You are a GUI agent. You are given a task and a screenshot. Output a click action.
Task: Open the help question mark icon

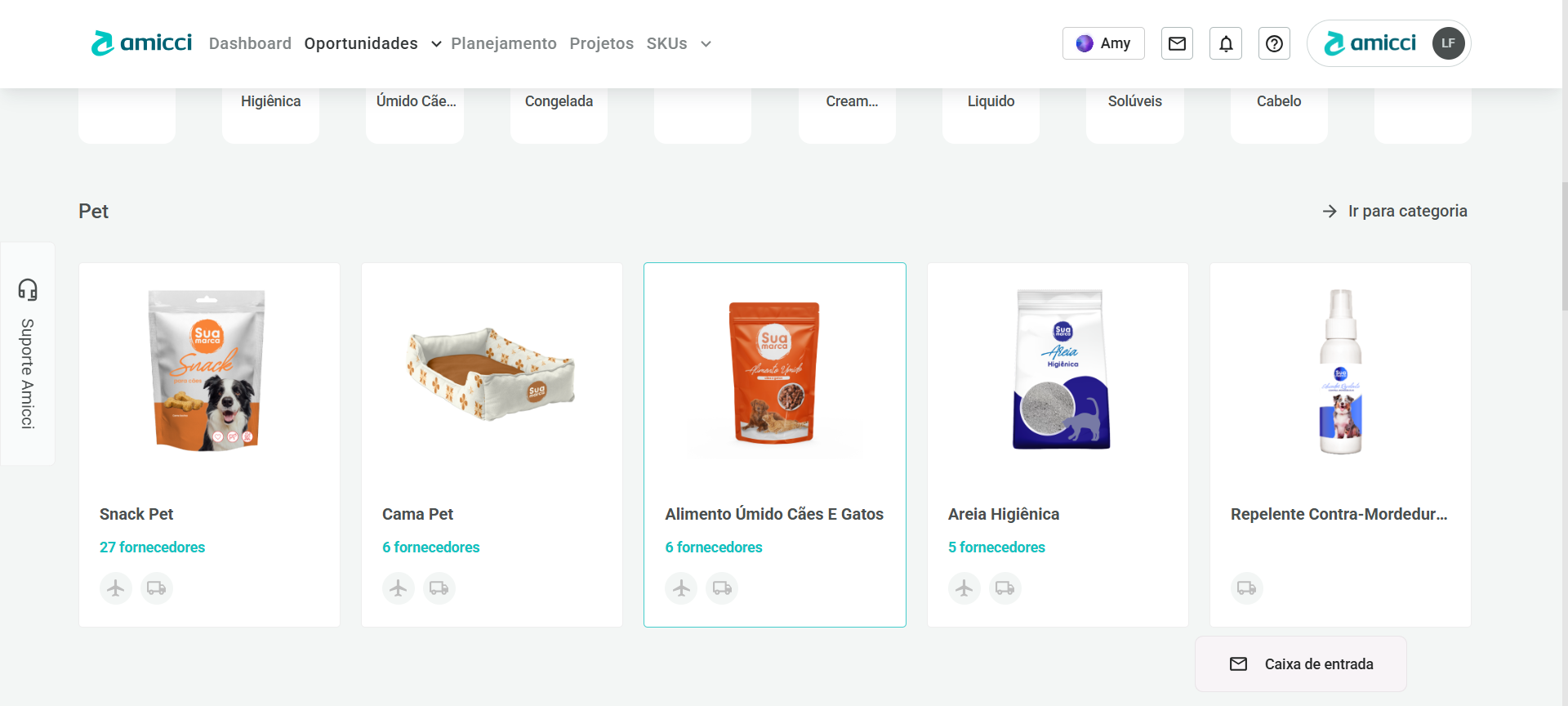tap(1274, 43)
